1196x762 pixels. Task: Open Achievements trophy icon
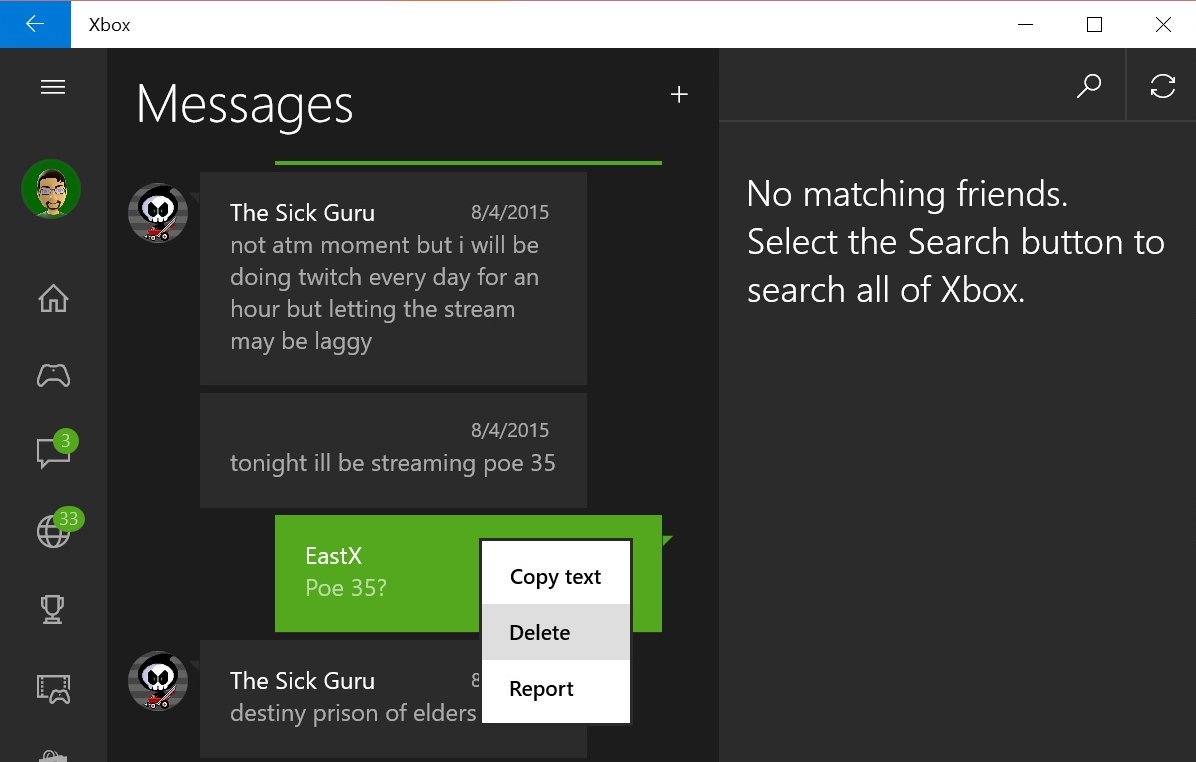53,609
